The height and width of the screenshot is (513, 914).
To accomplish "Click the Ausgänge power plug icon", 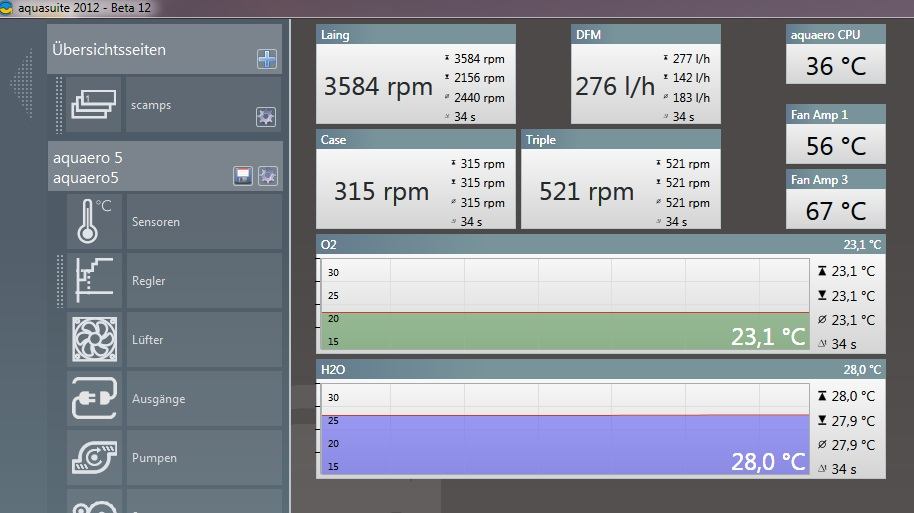I will (94, 399).
